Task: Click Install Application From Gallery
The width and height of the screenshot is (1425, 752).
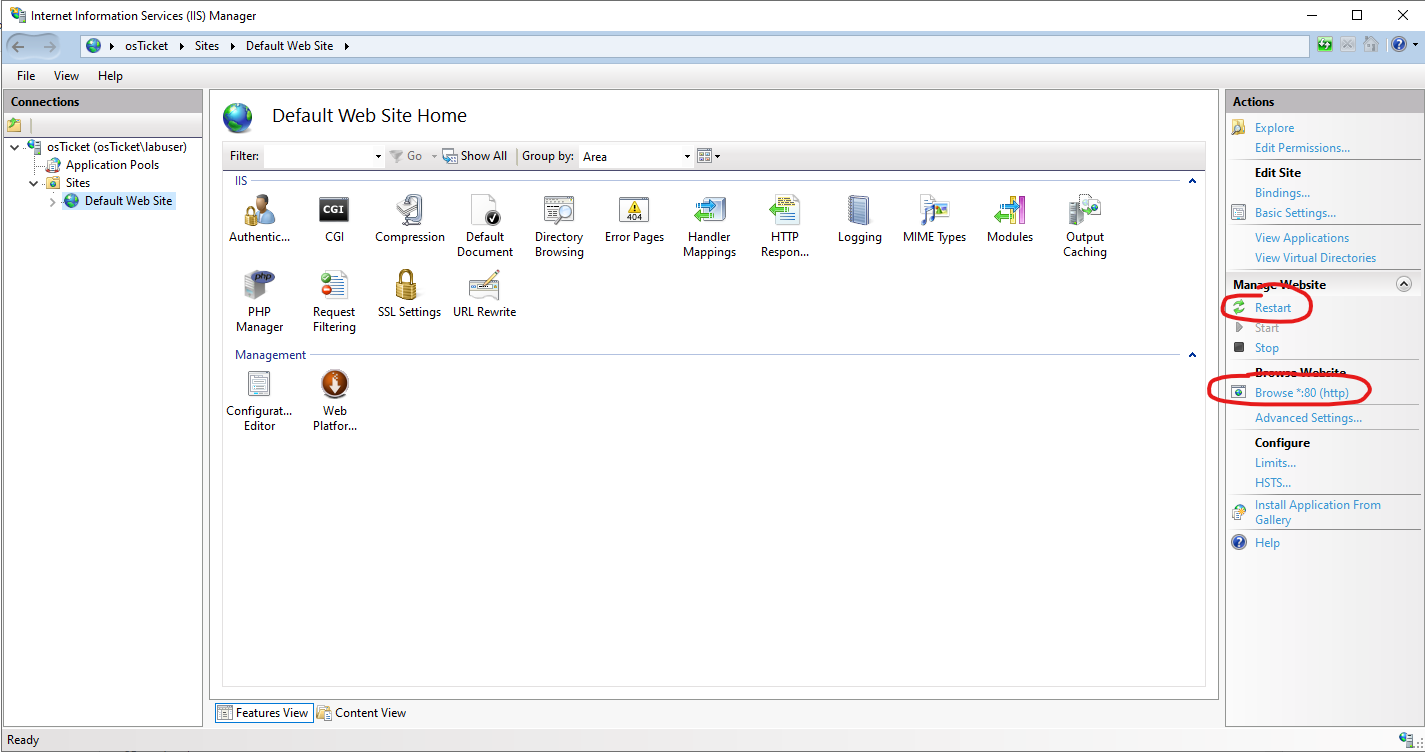Action: [1317, 512]
